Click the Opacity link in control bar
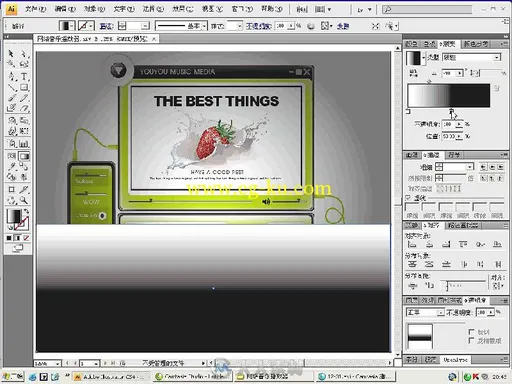Screen dimensions: 512x384 coord(259,26)
